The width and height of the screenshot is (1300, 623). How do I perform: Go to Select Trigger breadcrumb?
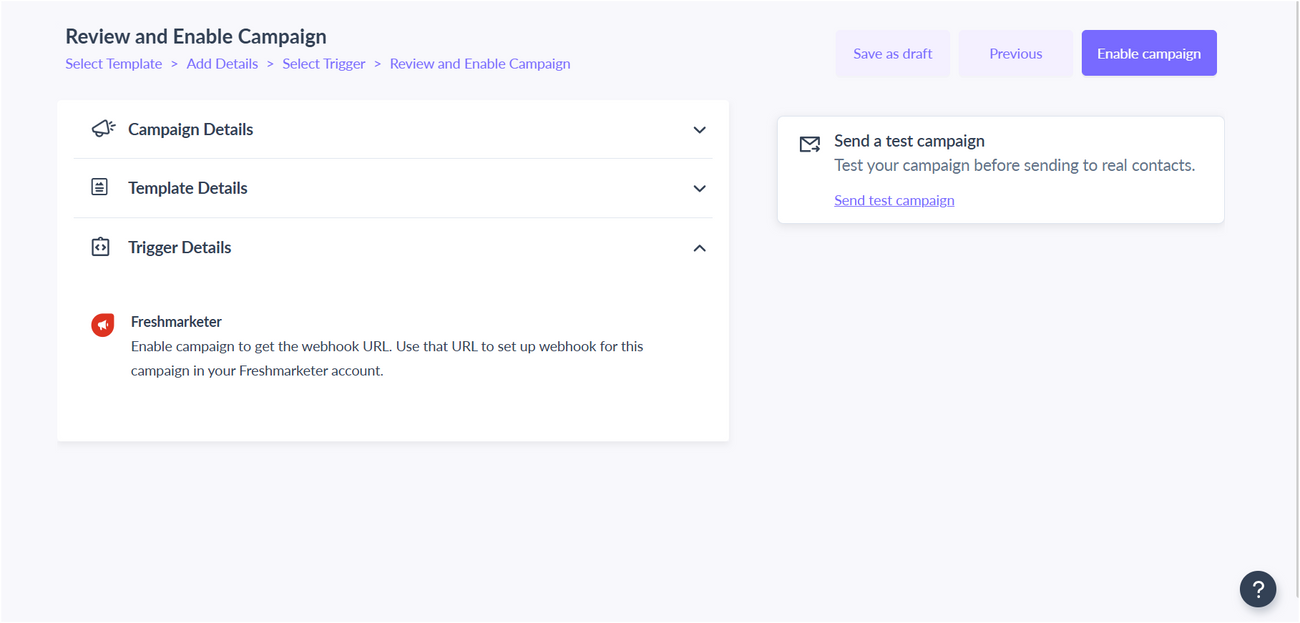tap(324, 64)
